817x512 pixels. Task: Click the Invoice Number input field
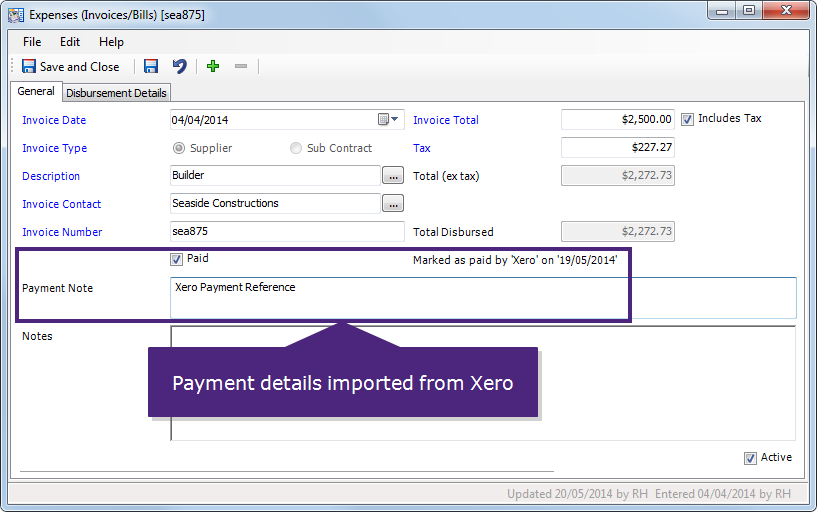(287, 232)
